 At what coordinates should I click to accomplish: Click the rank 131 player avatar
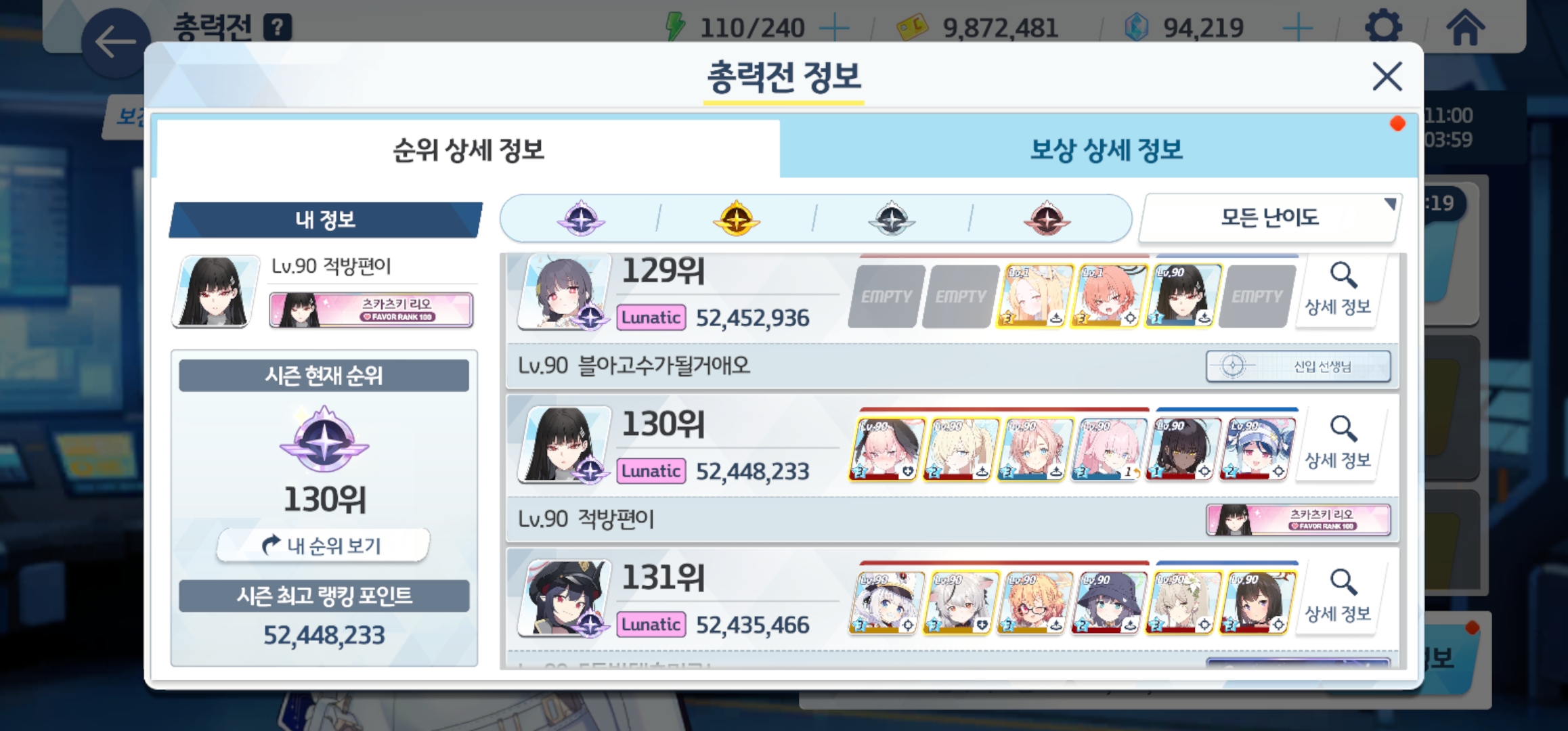(564, 598)
